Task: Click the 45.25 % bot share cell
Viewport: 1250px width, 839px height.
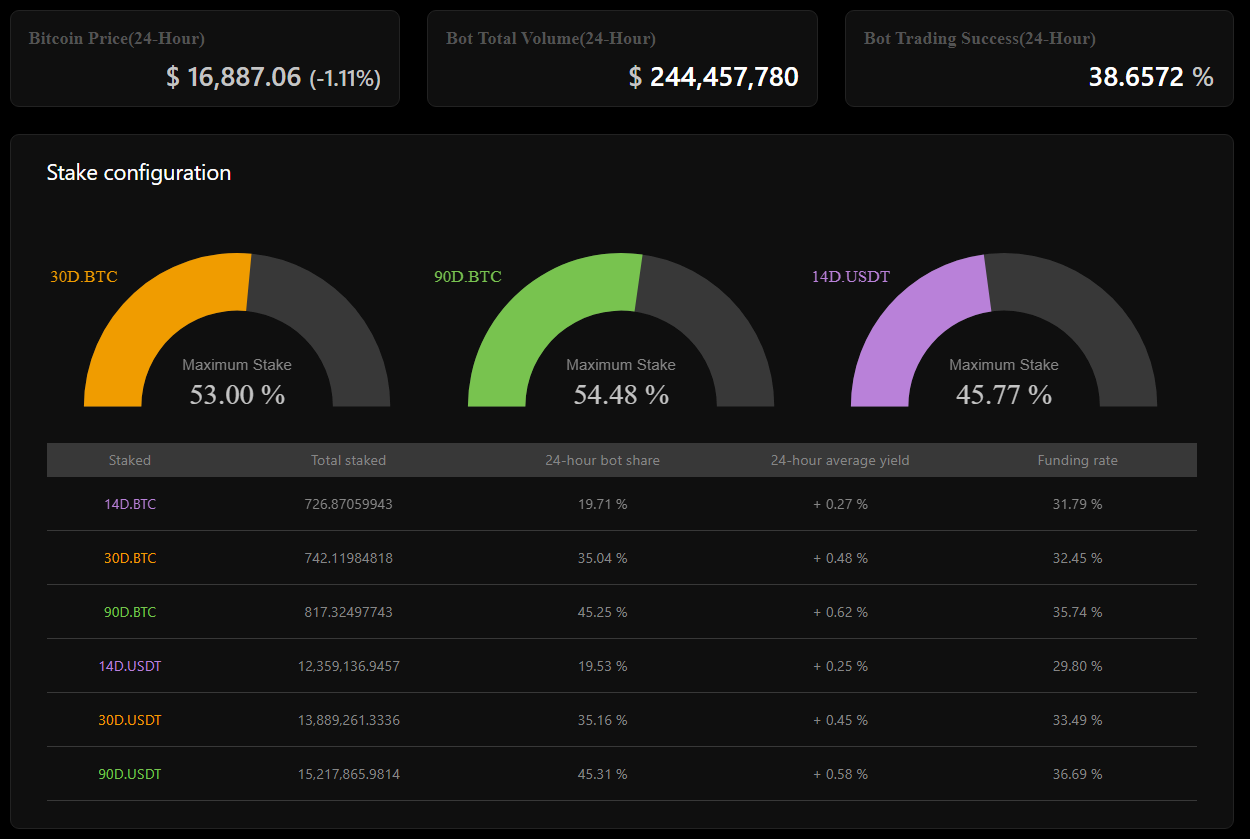Action: 602,613
